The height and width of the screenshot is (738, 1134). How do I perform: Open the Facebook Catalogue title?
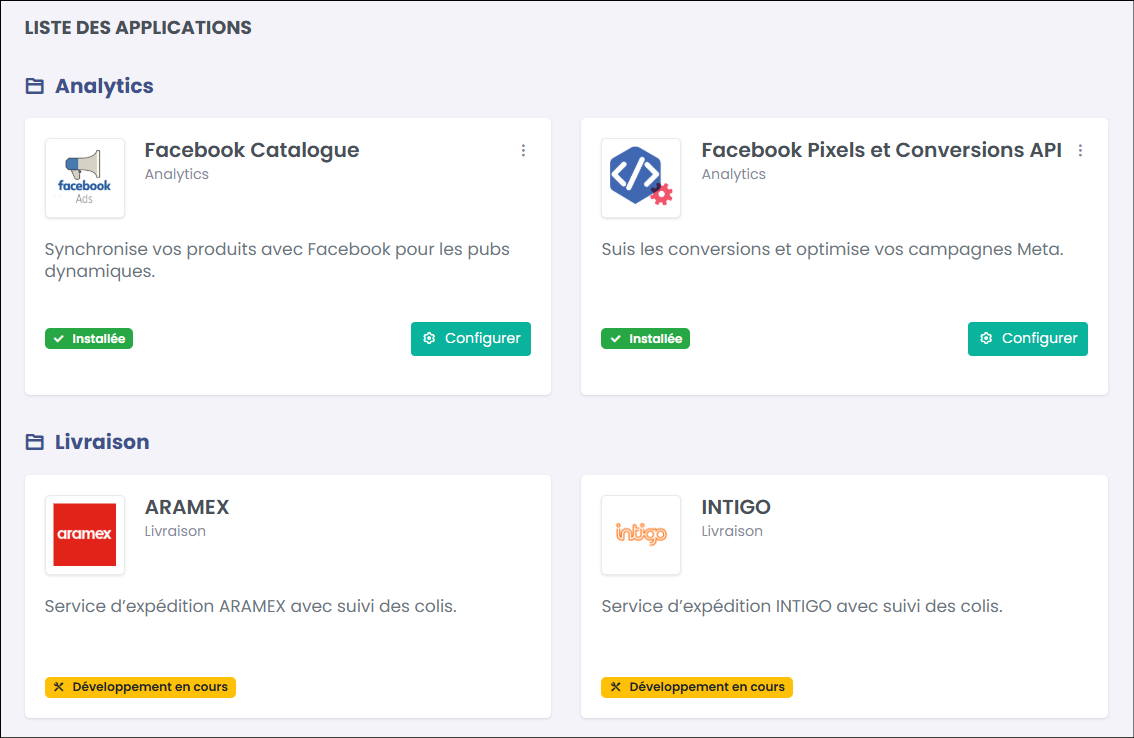coord(252,150)
